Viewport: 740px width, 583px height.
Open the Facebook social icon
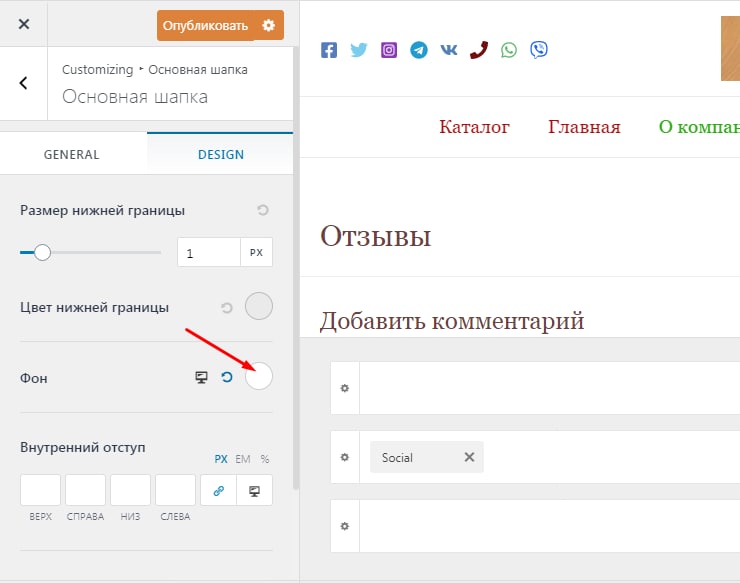(329, 50)
